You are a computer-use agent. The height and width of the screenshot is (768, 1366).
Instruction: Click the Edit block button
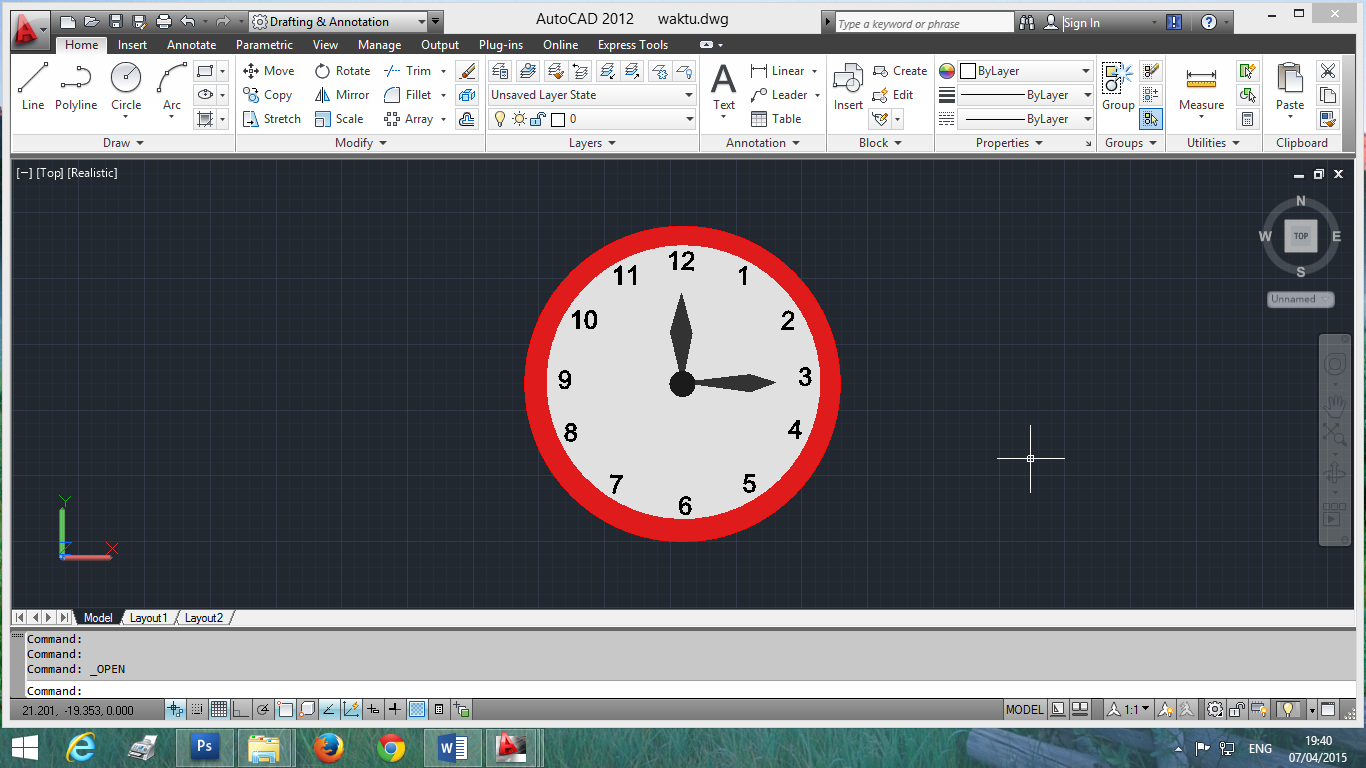893,95
